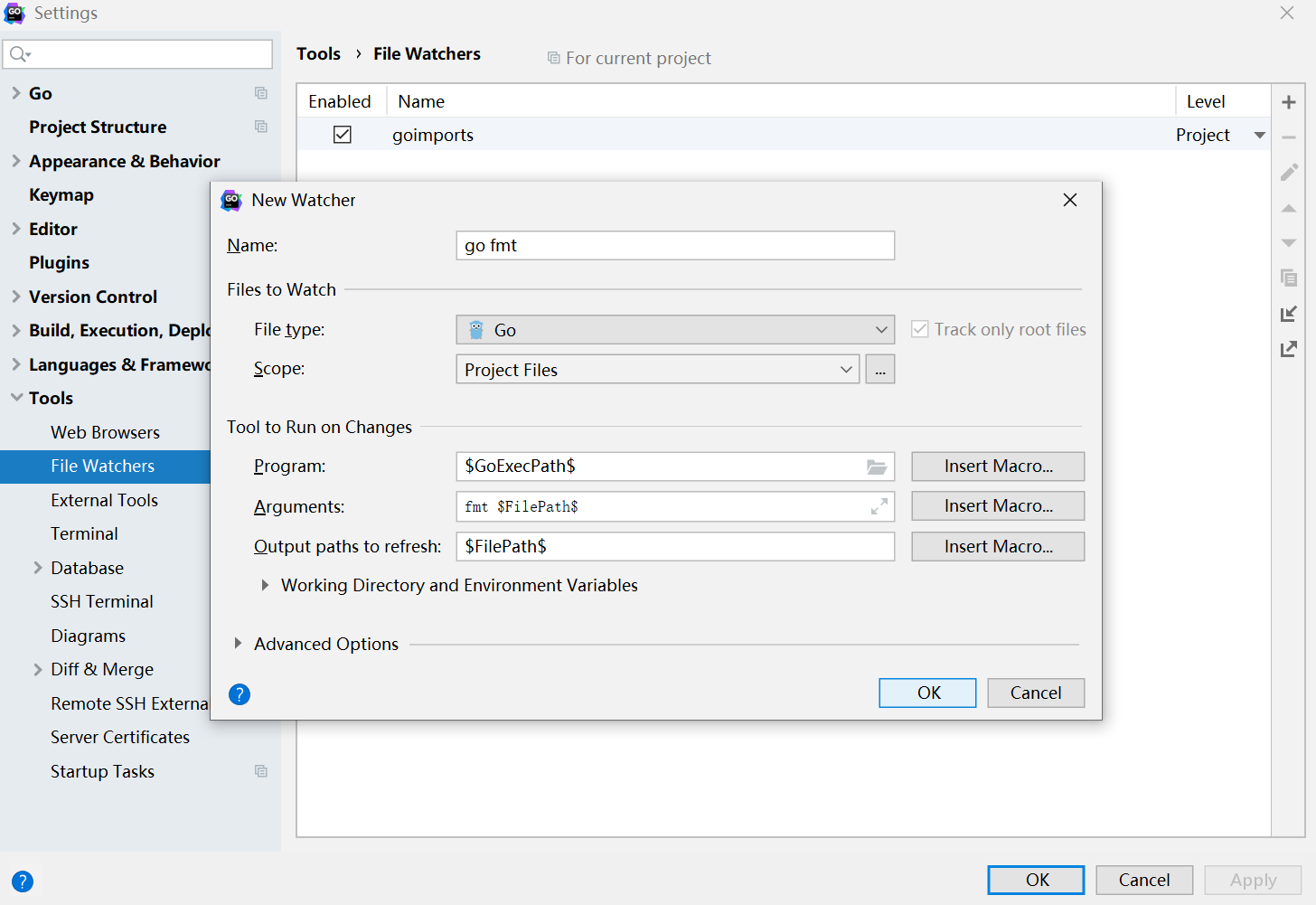Open help in New Watcher dialog

tap(240, 694)
